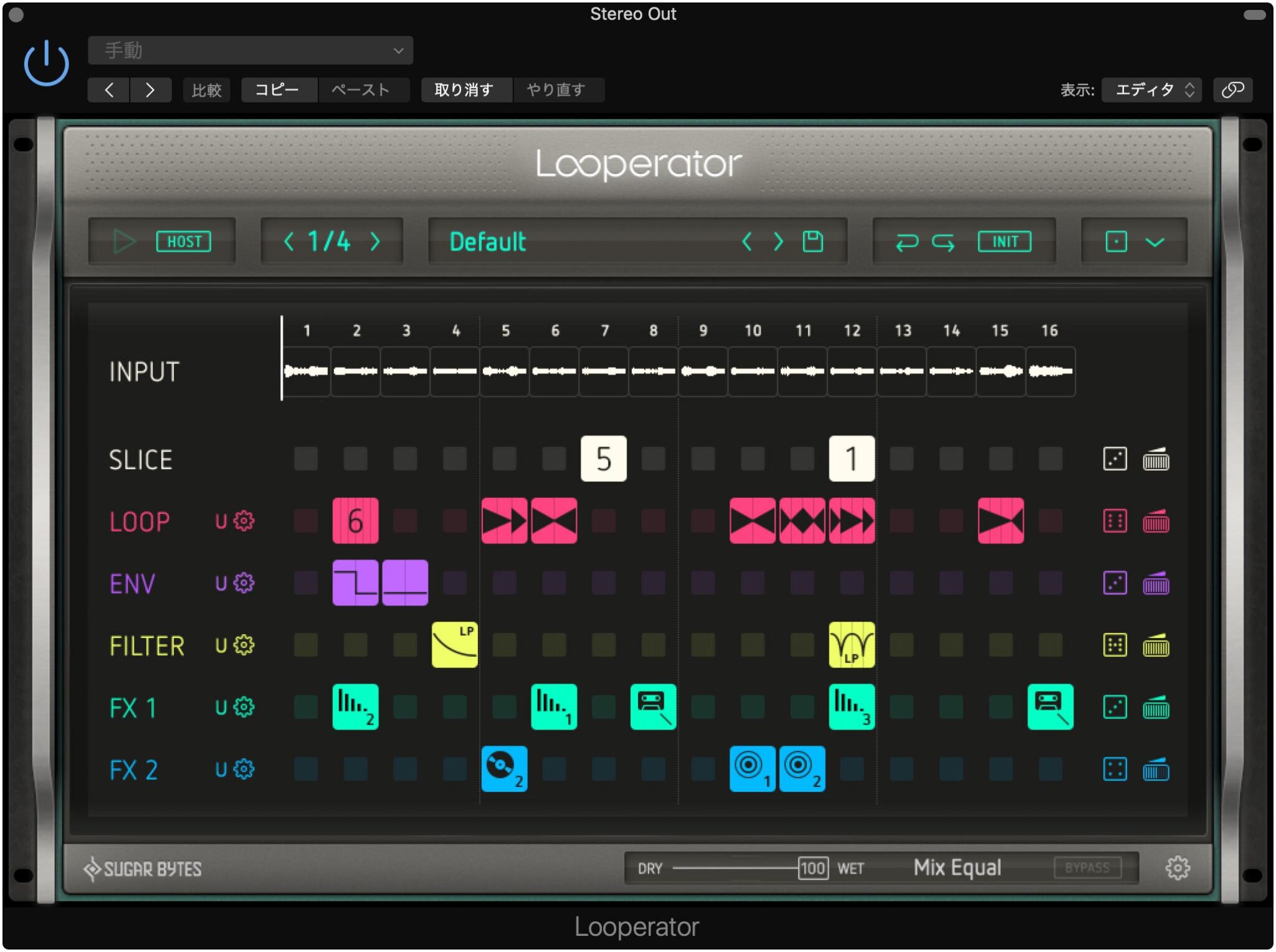The width and height of the screenshot is (1276, 952).
Task: Open global settings gear at bottom right
Action: point(1177,867)
